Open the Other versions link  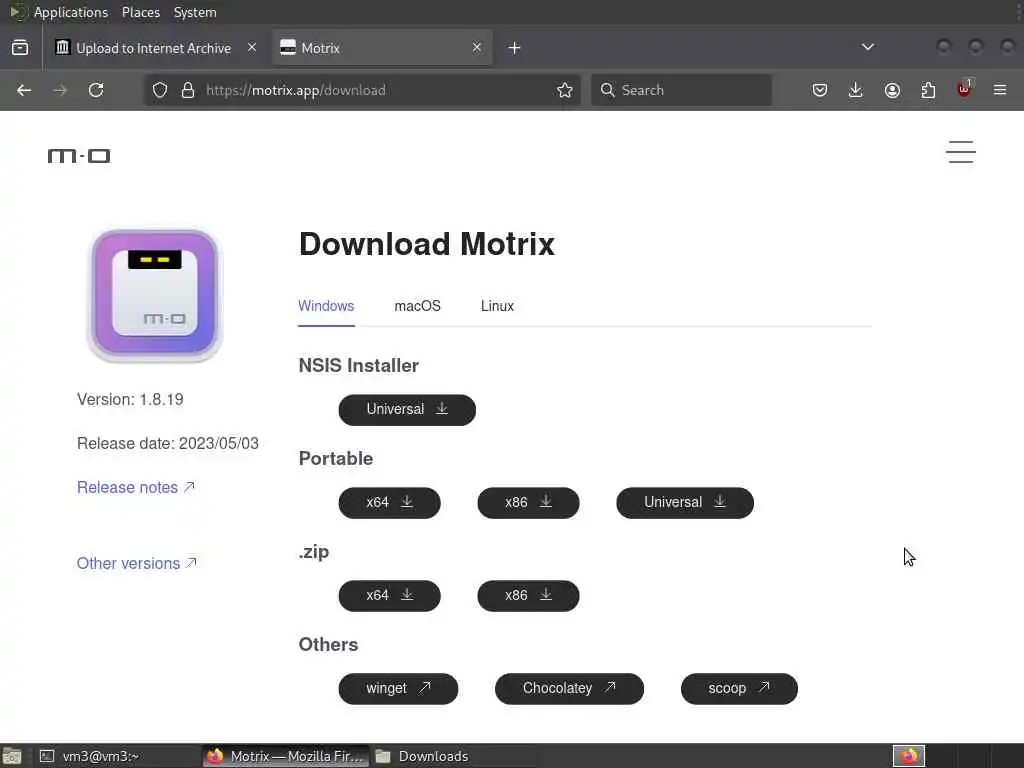[x=136, y=563]
